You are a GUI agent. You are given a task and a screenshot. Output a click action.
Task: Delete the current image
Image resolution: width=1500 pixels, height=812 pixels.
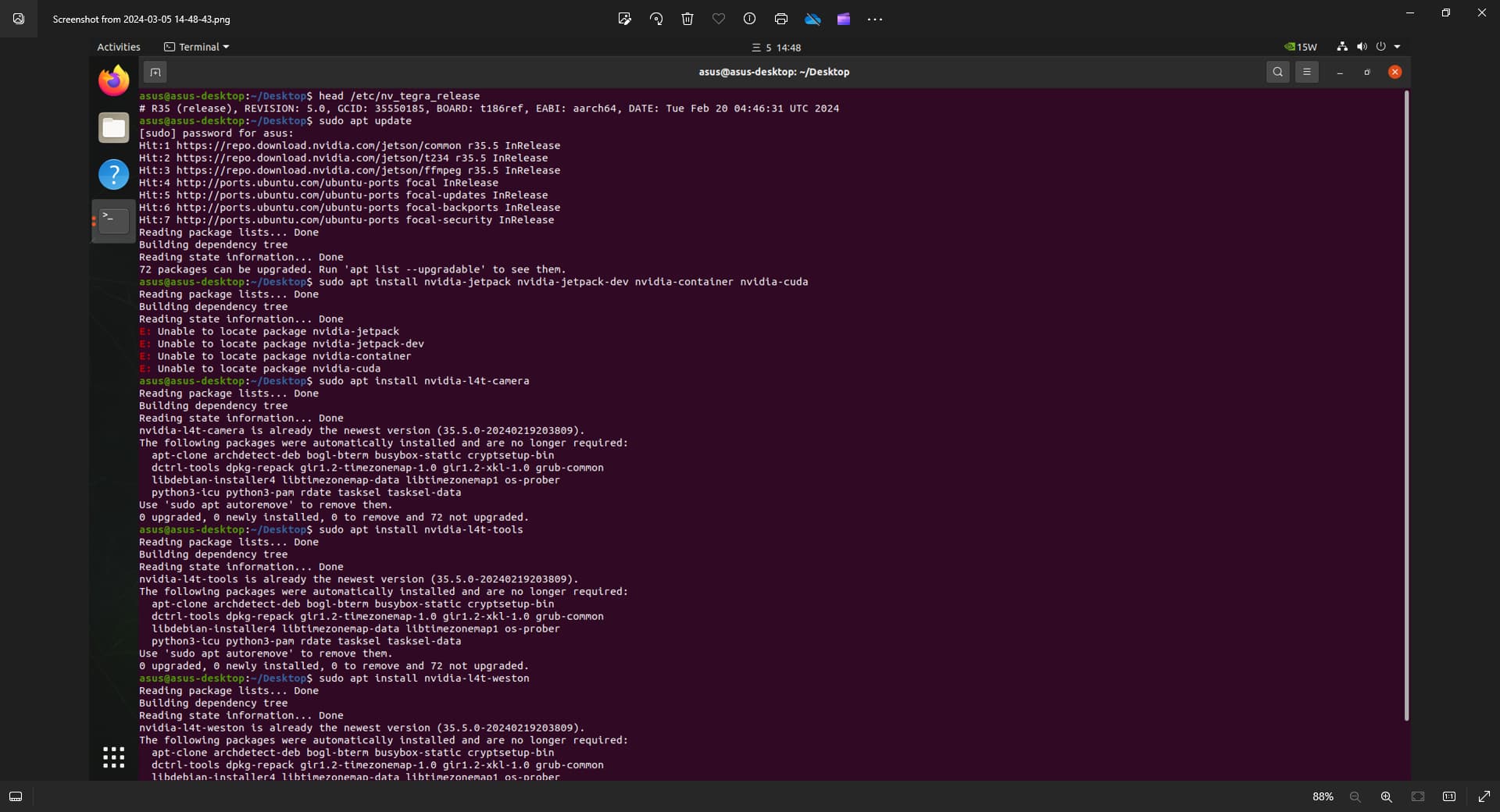pos(687,19)
